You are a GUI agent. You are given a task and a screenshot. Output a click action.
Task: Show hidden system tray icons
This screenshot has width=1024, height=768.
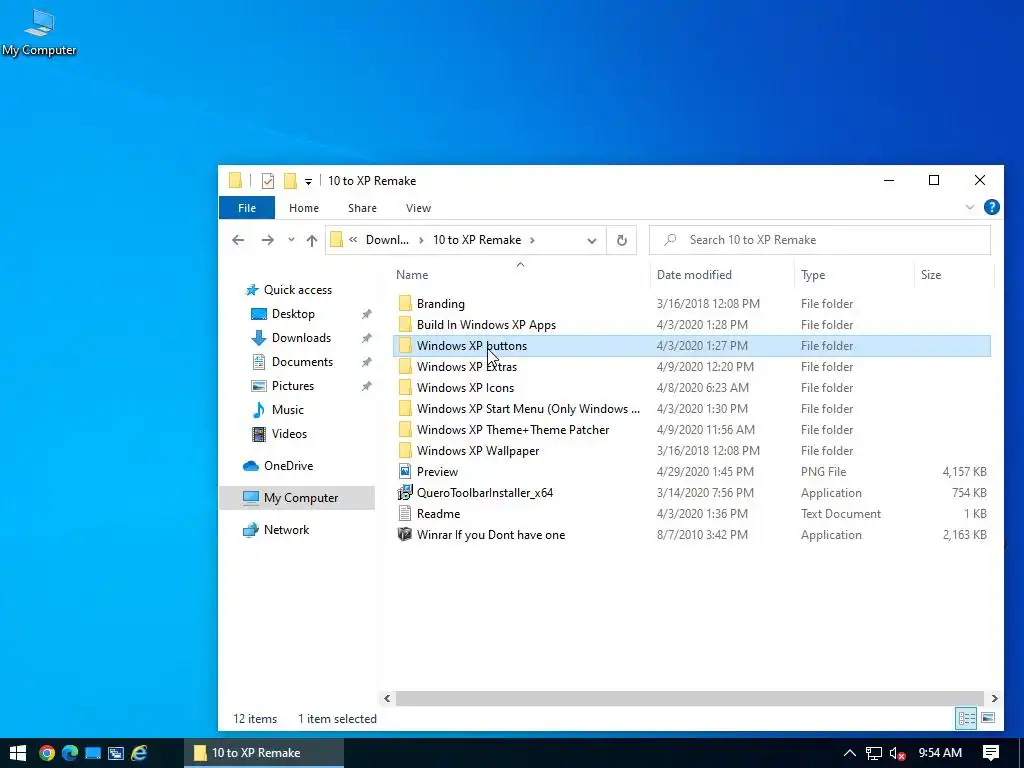(x=850, y=753)
